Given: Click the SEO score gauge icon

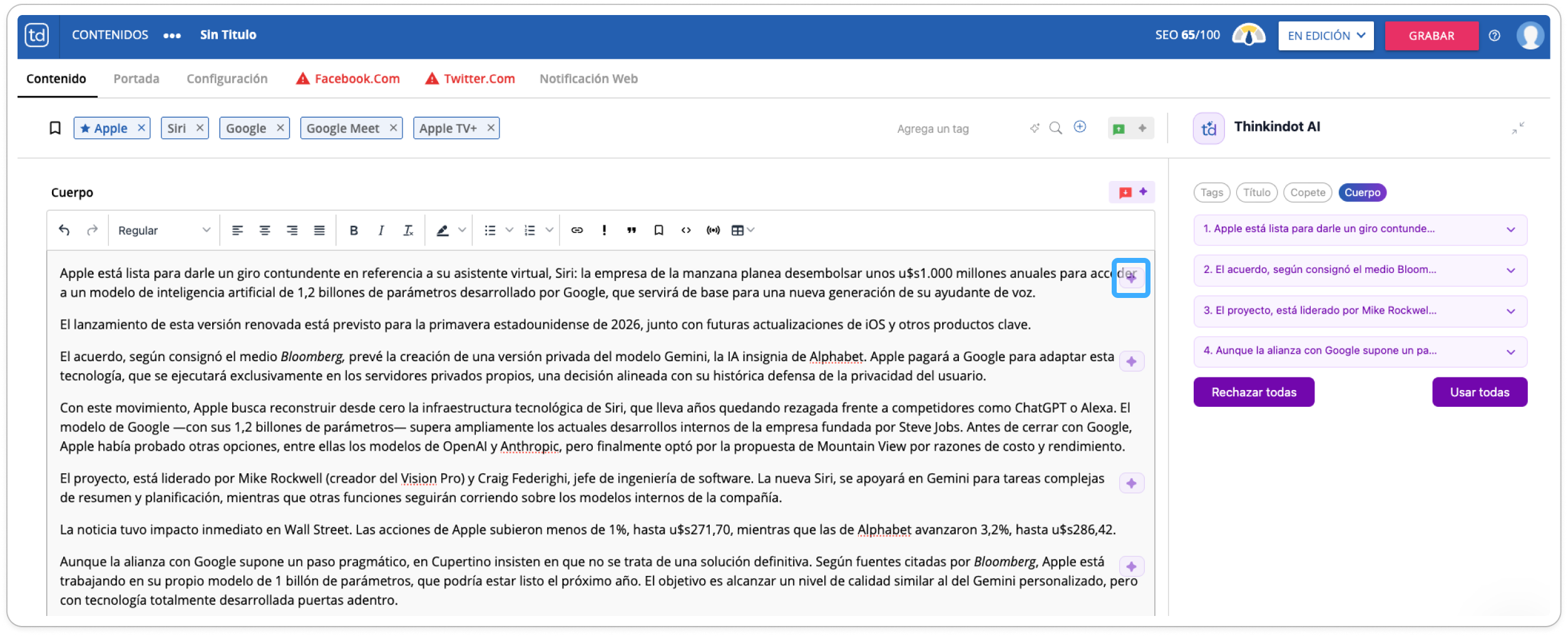Looking at the screenshot, I should [1248, 35].
